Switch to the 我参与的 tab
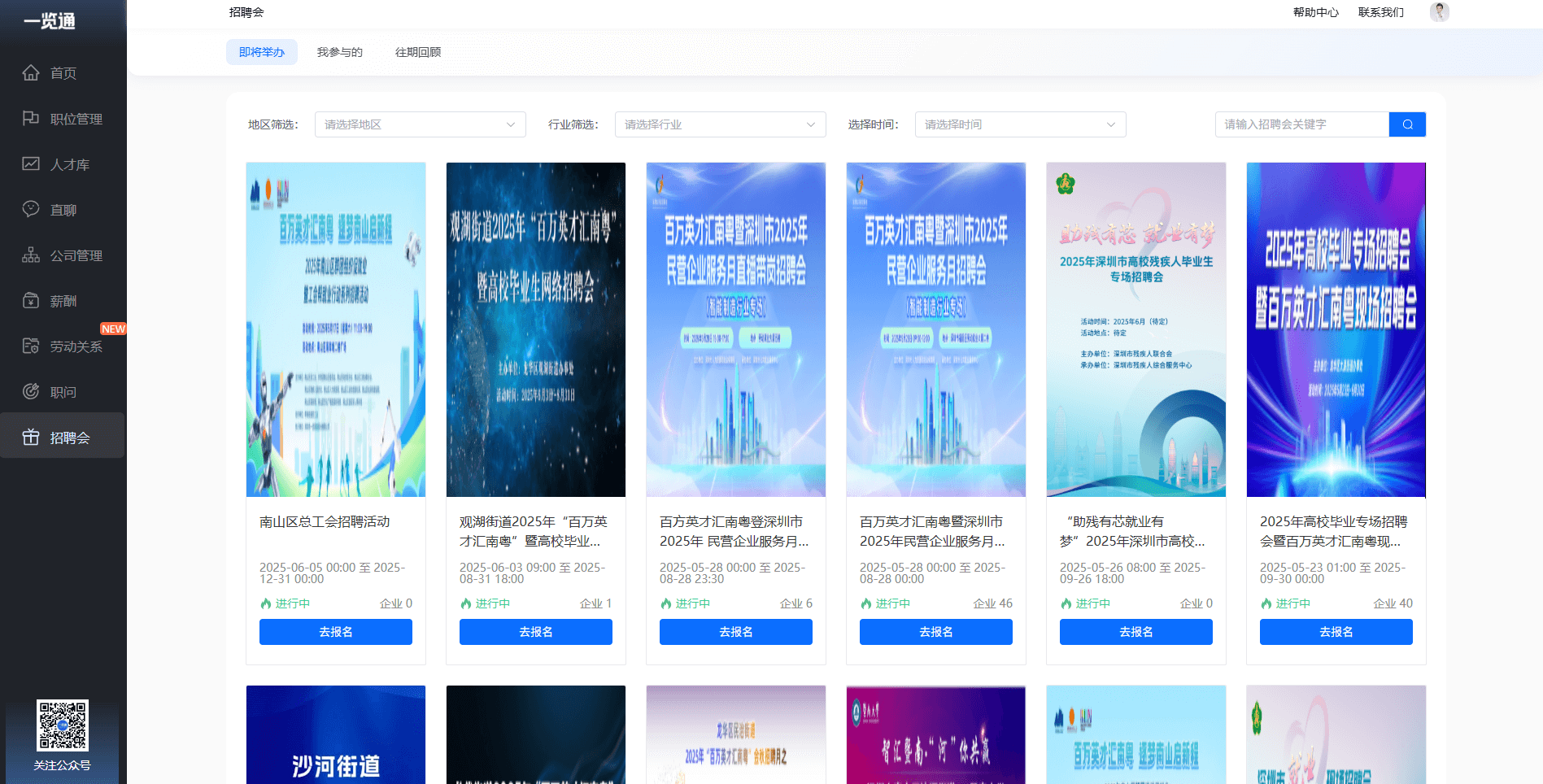 pos(340,52)
